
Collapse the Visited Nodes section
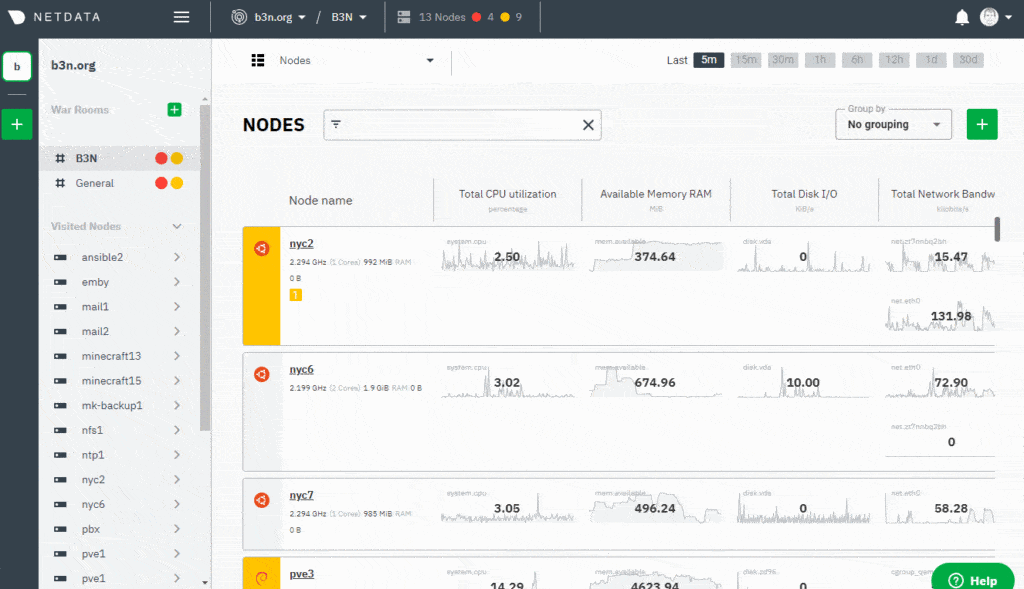point(177,226)
